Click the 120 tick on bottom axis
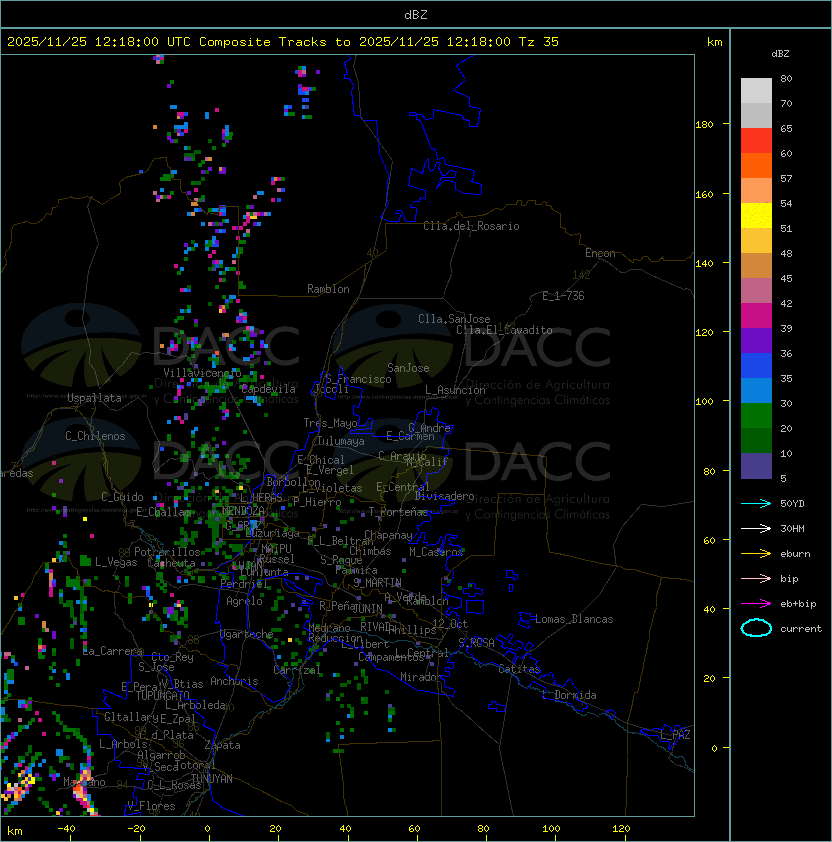Image resolution: width=832 pixels, height=842 pixels. coord(621,829)
